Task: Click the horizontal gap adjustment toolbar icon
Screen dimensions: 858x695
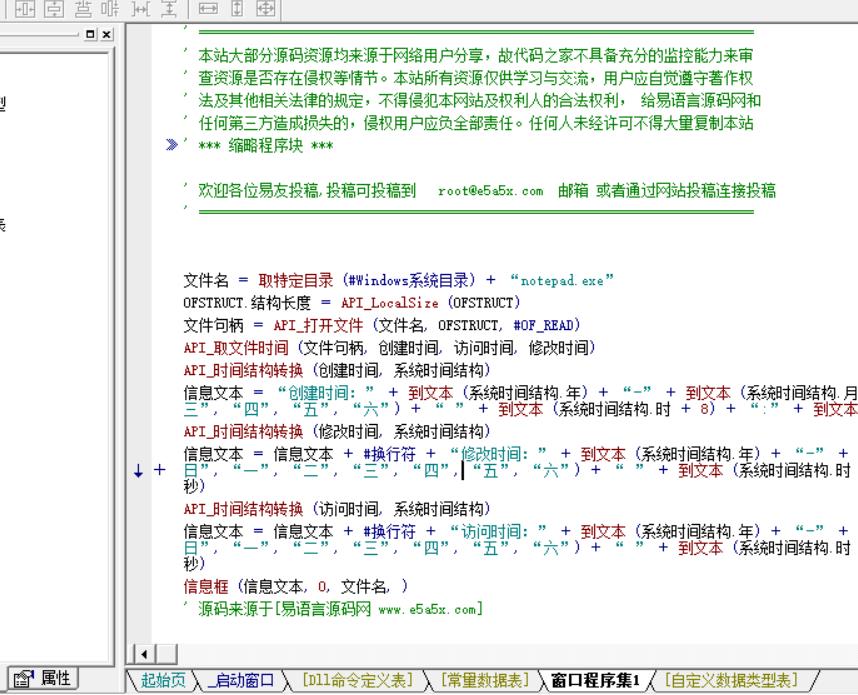Action: (x=141, y=8)
